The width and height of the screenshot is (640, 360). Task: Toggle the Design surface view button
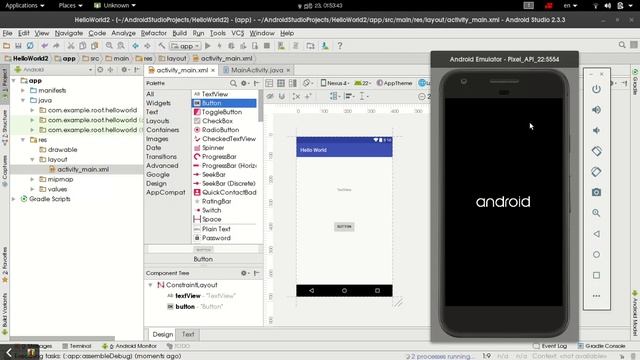[x=269, y=83]
